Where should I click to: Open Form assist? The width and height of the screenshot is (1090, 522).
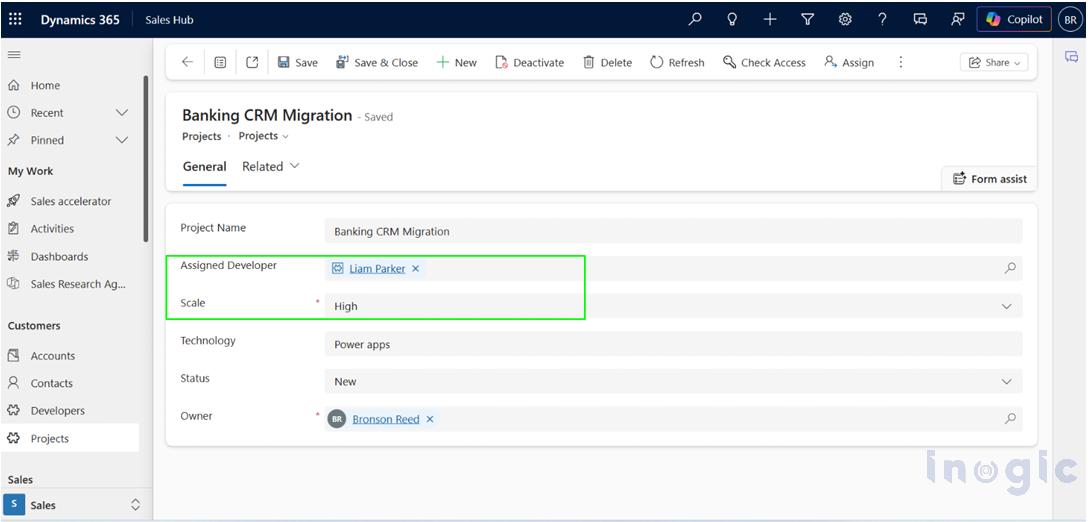(x=990, y=179)
